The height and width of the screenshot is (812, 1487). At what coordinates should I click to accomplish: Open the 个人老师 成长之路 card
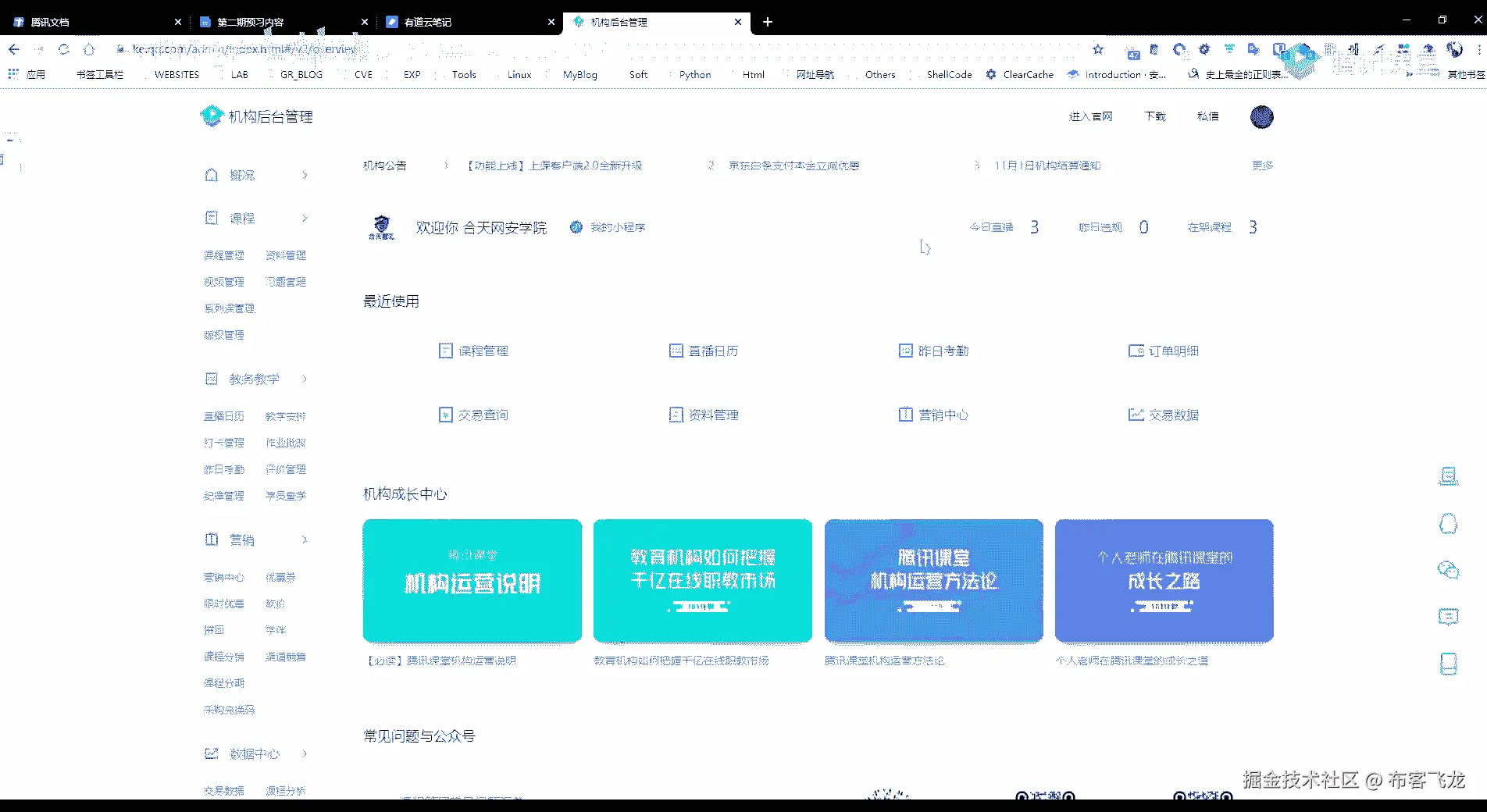(x=1164, y=581)
